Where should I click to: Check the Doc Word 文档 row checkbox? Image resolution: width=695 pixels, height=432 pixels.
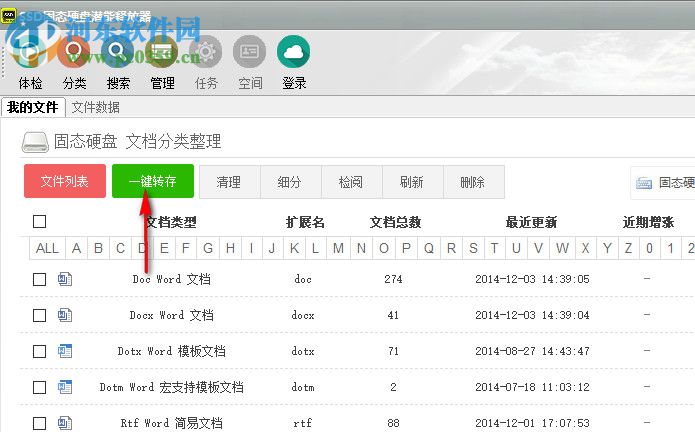[39, 279]
